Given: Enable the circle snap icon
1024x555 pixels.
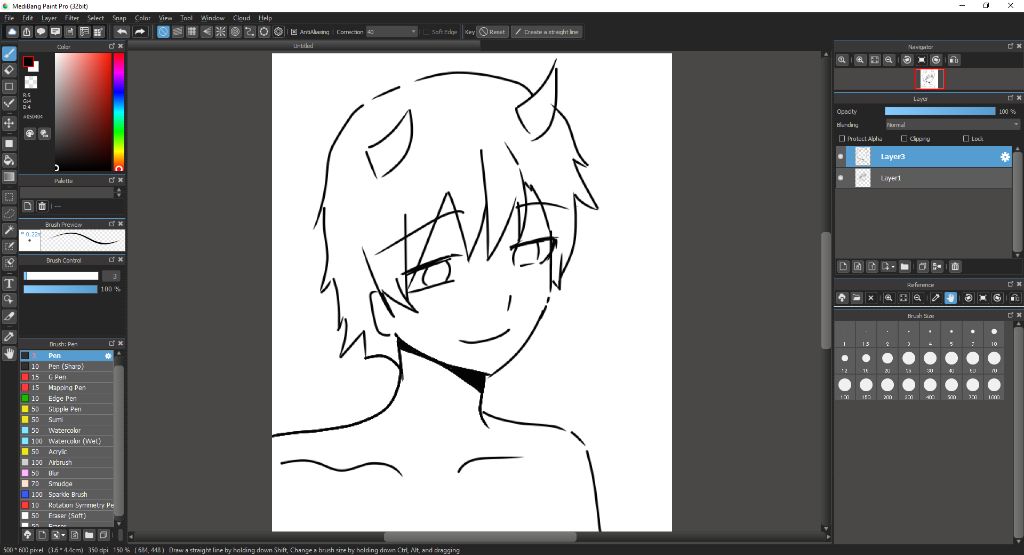Looking at the screenshot, I should click(x=235, y=31).
